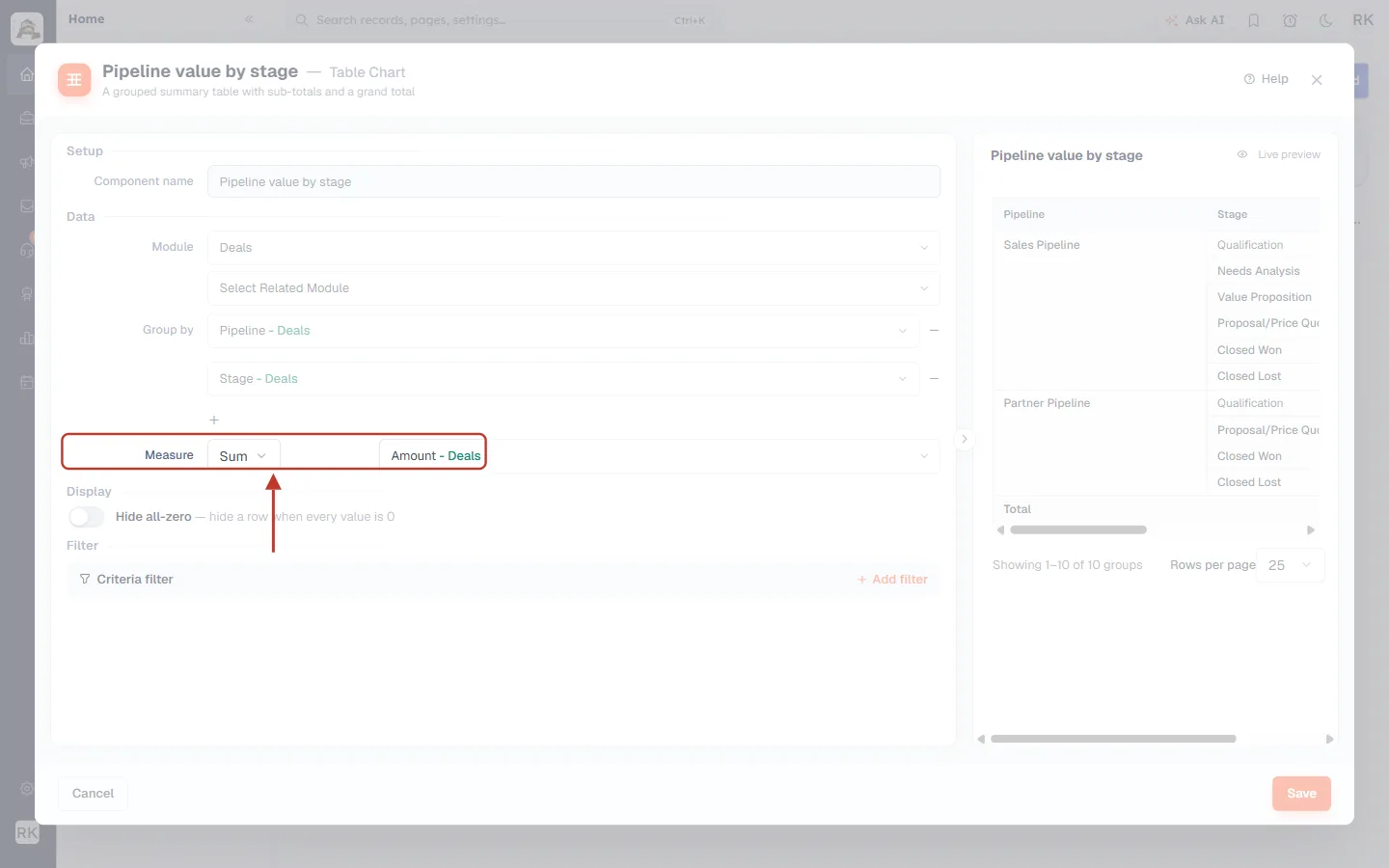Expand the Select Related Module dropdown

pos(573,288)
